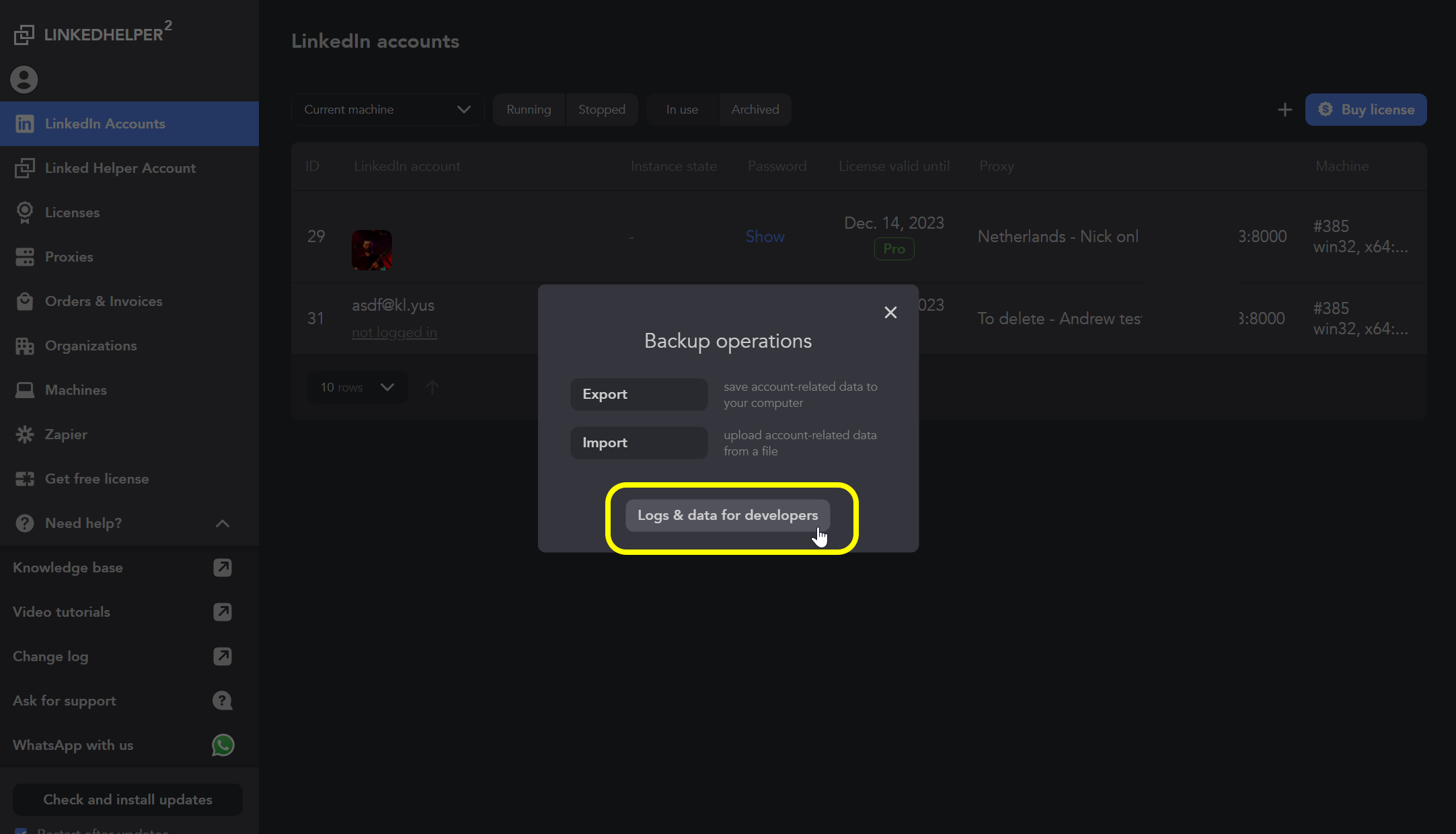Click the Machines laptop icon
The height and width of the screenshot is (834, 1456).
pyautogui.click(x=25, y=390)
